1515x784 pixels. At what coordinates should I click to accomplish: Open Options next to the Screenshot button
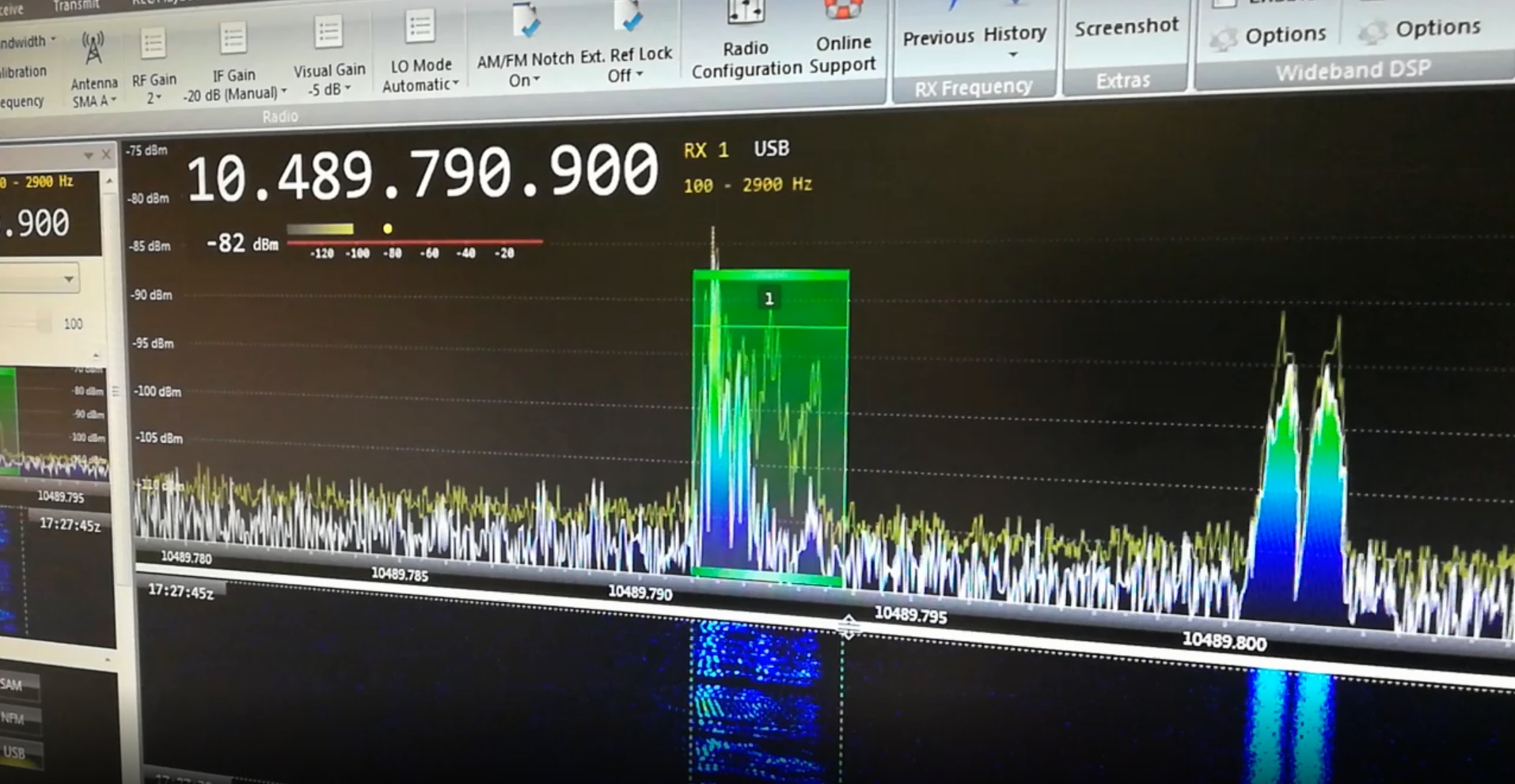point(1268,36)
